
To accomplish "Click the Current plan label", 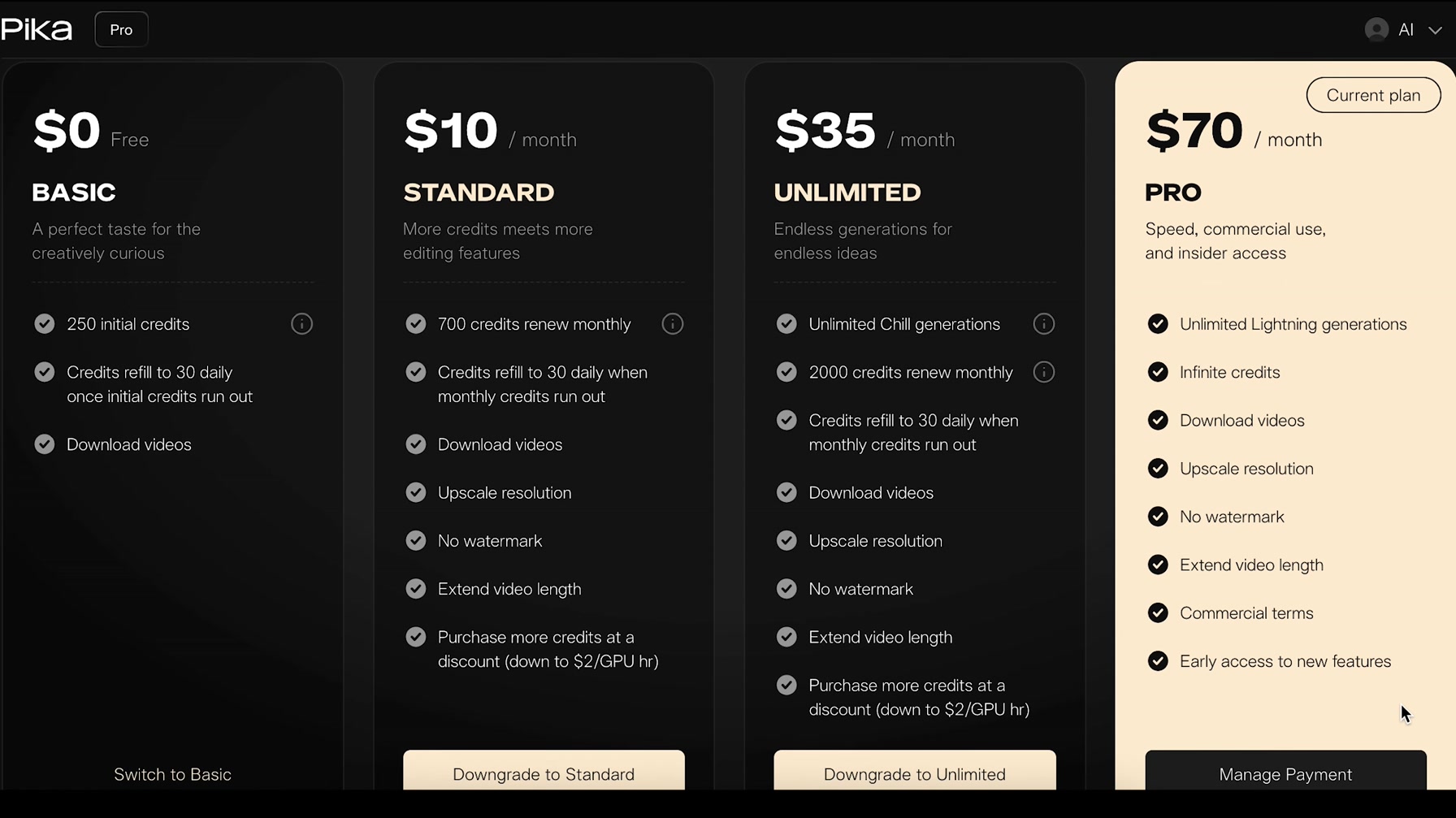I will tap(1373, 95).
